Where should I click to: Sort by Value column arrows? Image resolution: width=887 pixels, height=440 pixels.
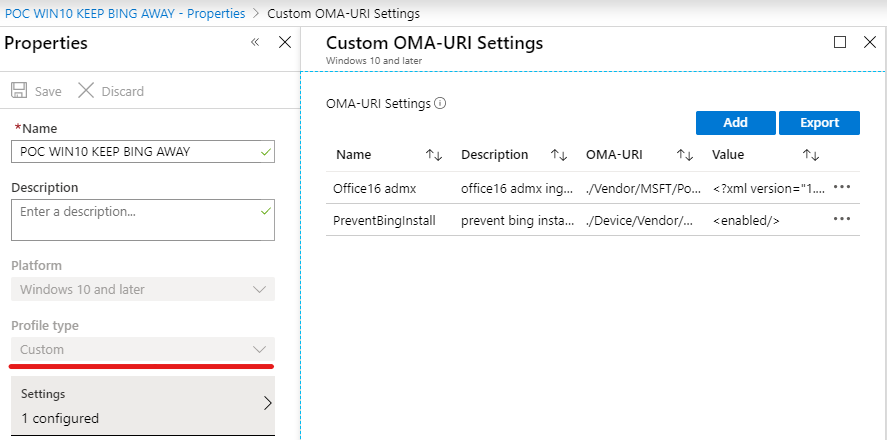click(811, 155)
